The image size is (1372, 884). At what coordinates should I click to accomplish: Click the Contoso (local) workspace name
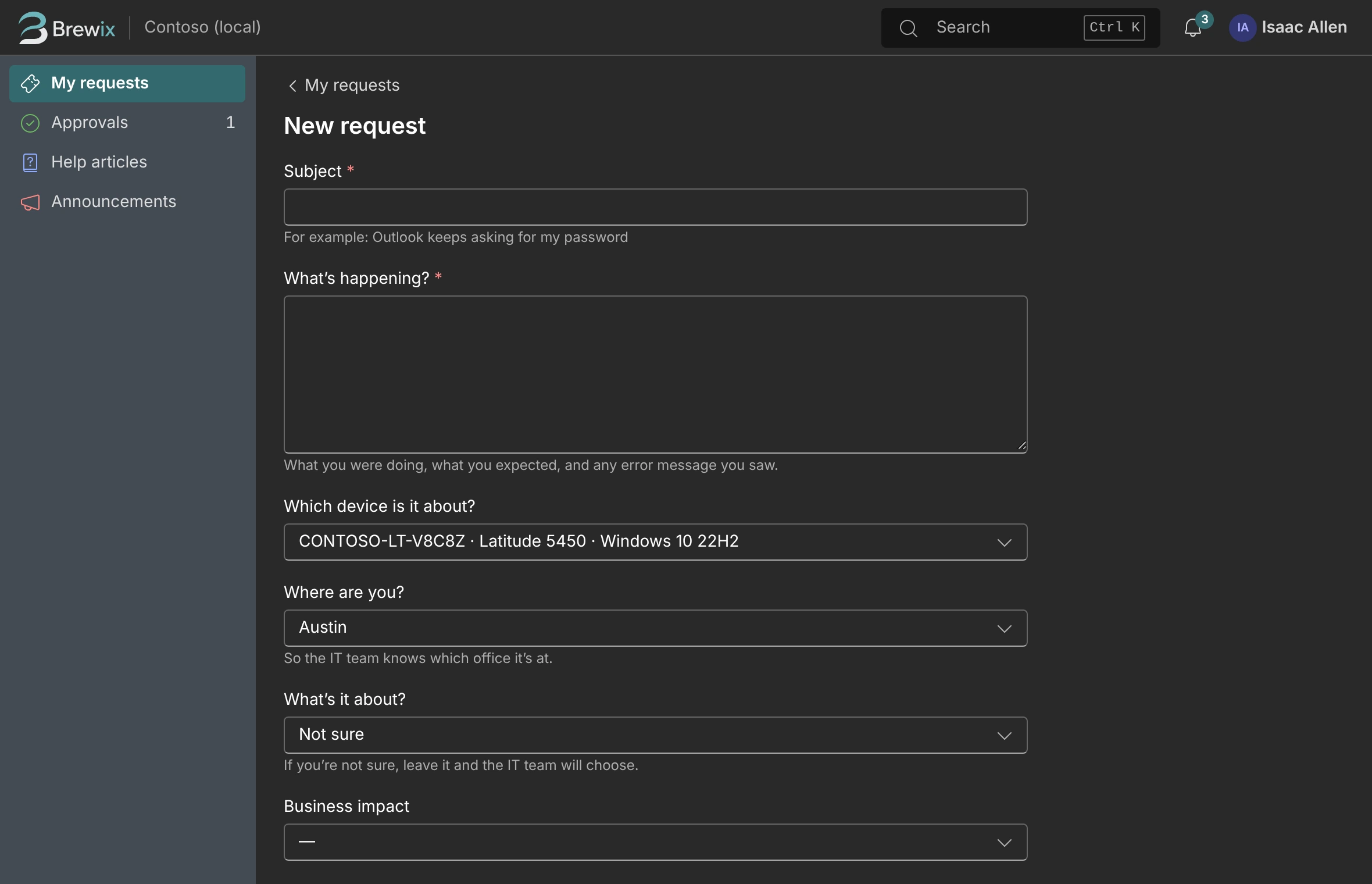click(202, 27)
